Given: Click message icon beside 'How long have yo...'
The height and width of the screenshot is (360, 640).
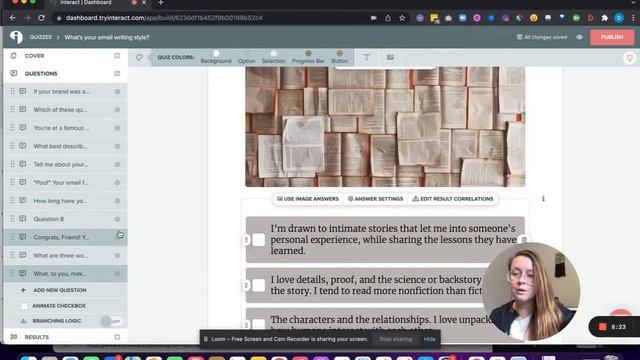Looking at the screenshot, I should (22, 200).
